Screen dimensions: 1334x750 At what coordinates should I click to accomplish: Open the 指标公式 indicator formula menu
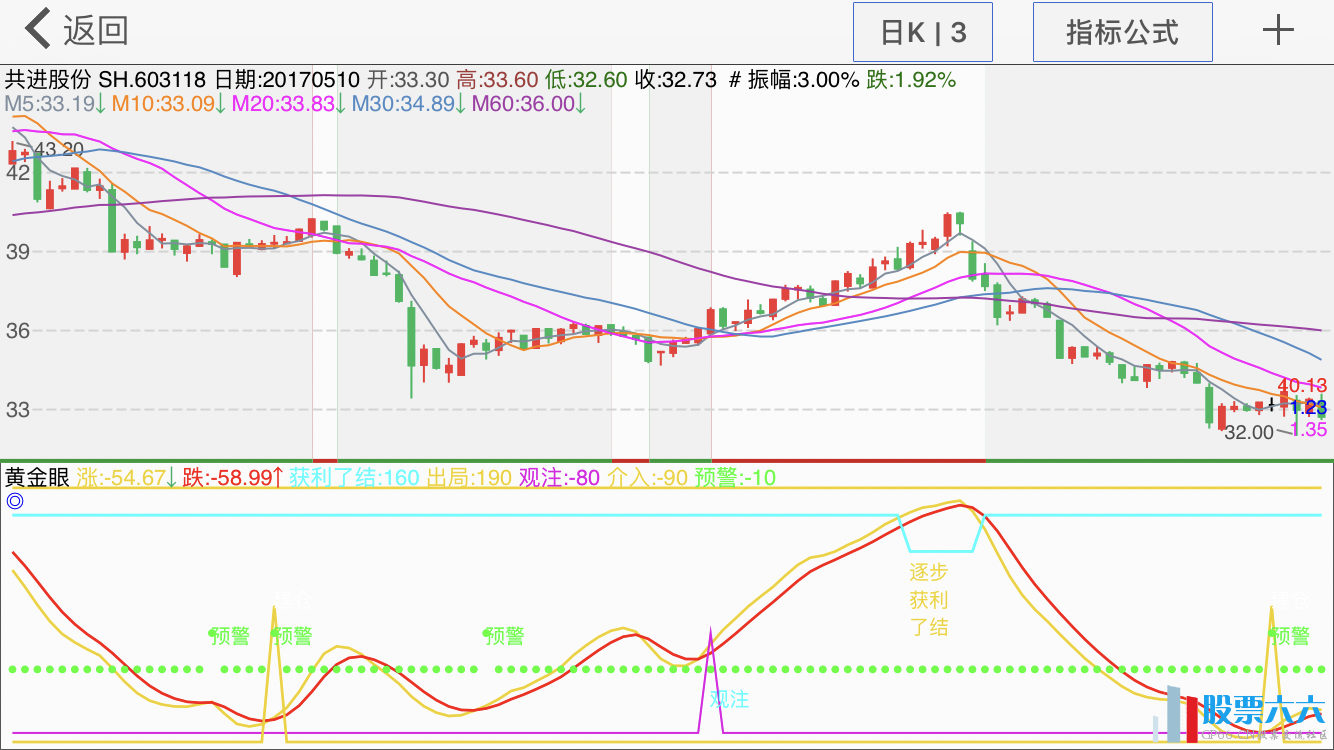click(1122, 32)
